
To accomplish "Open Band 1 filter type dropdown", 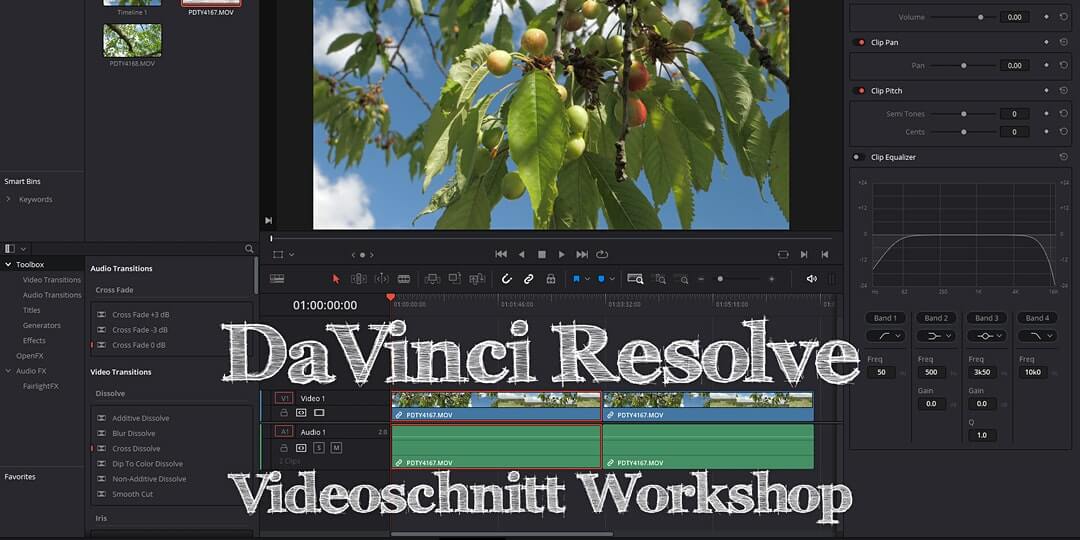I will (886, 336).
